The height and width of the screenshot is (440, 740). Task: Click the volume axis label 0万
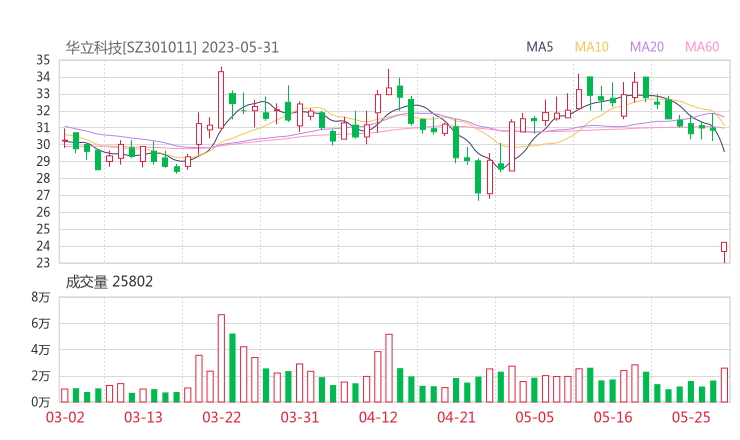[41, 402]
